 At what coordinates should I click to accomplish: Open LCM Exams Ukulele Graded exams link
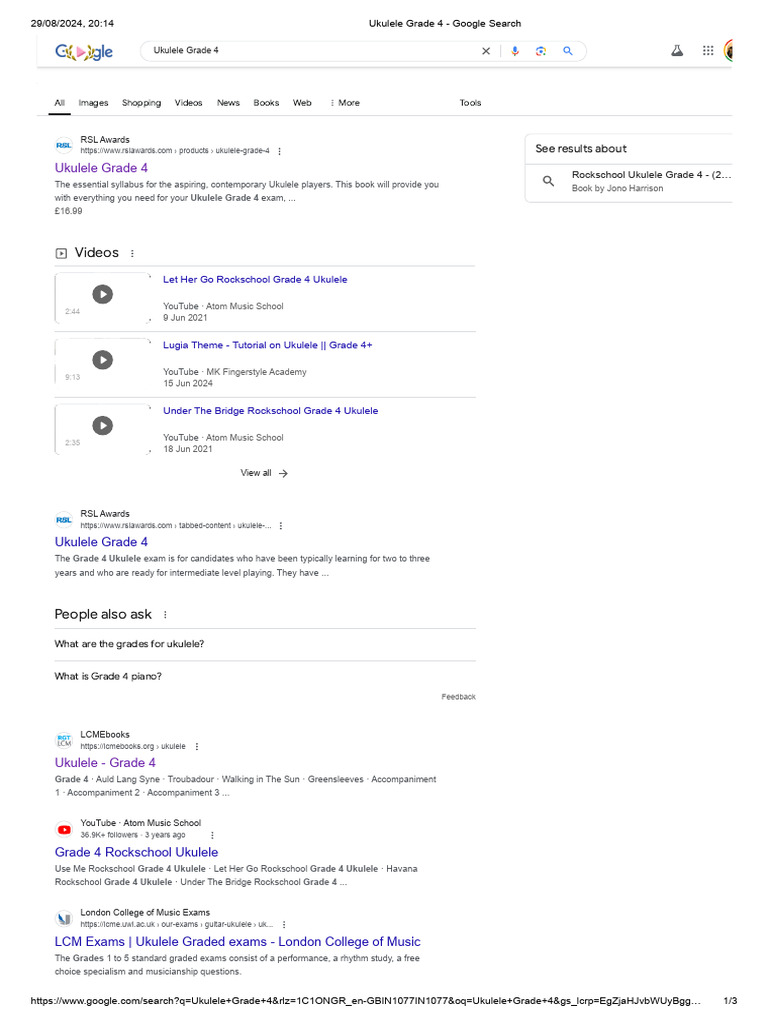pyautogui.click(x=237, y=941)
